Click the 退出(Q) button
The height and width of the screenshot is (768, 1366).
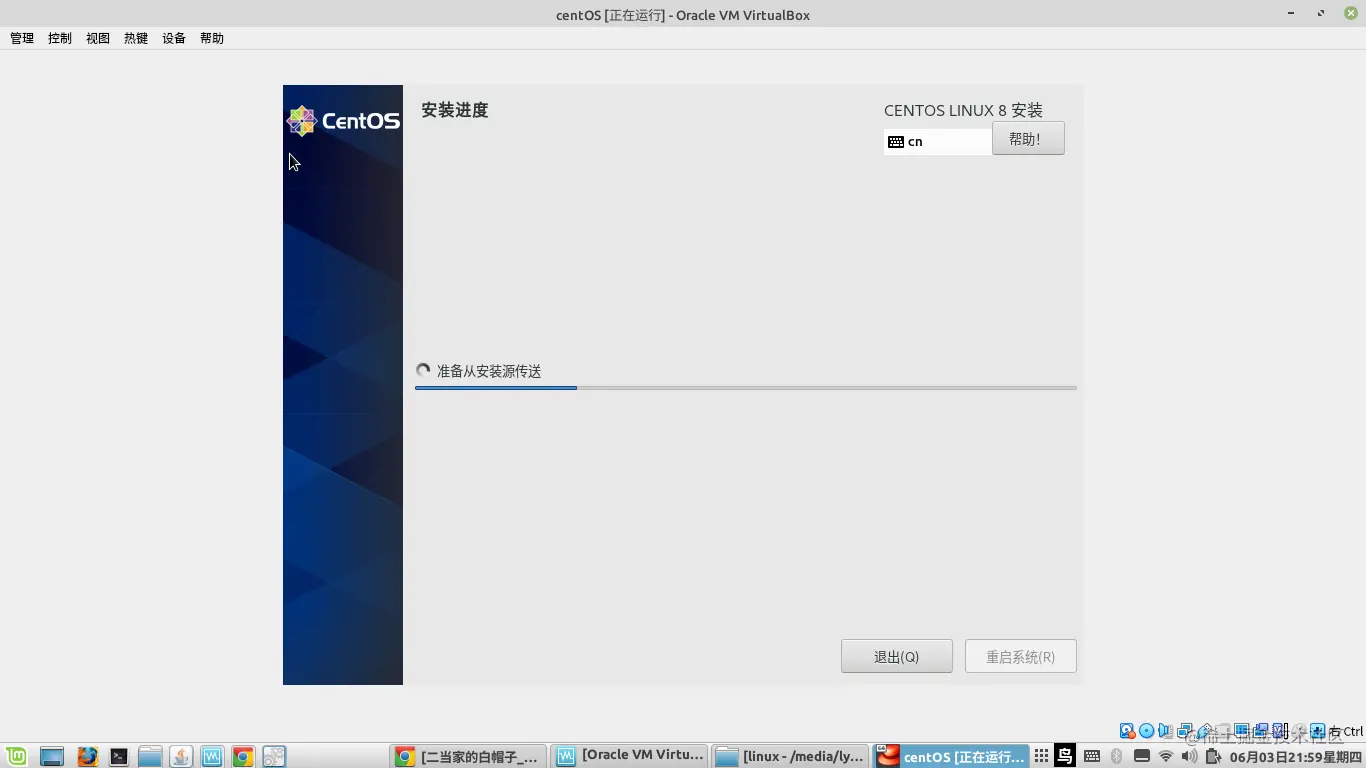897,656
